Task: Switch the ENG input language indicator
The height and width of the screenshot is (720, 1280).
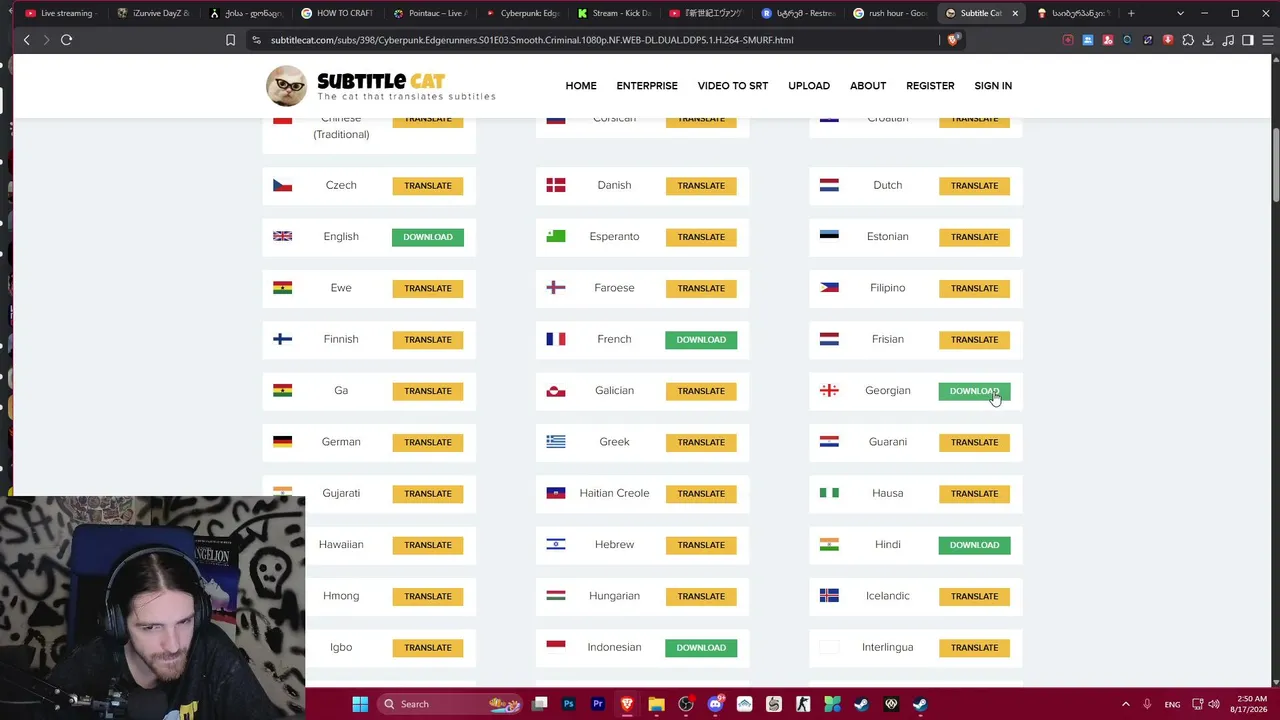Action: (x=1172, y=704)
